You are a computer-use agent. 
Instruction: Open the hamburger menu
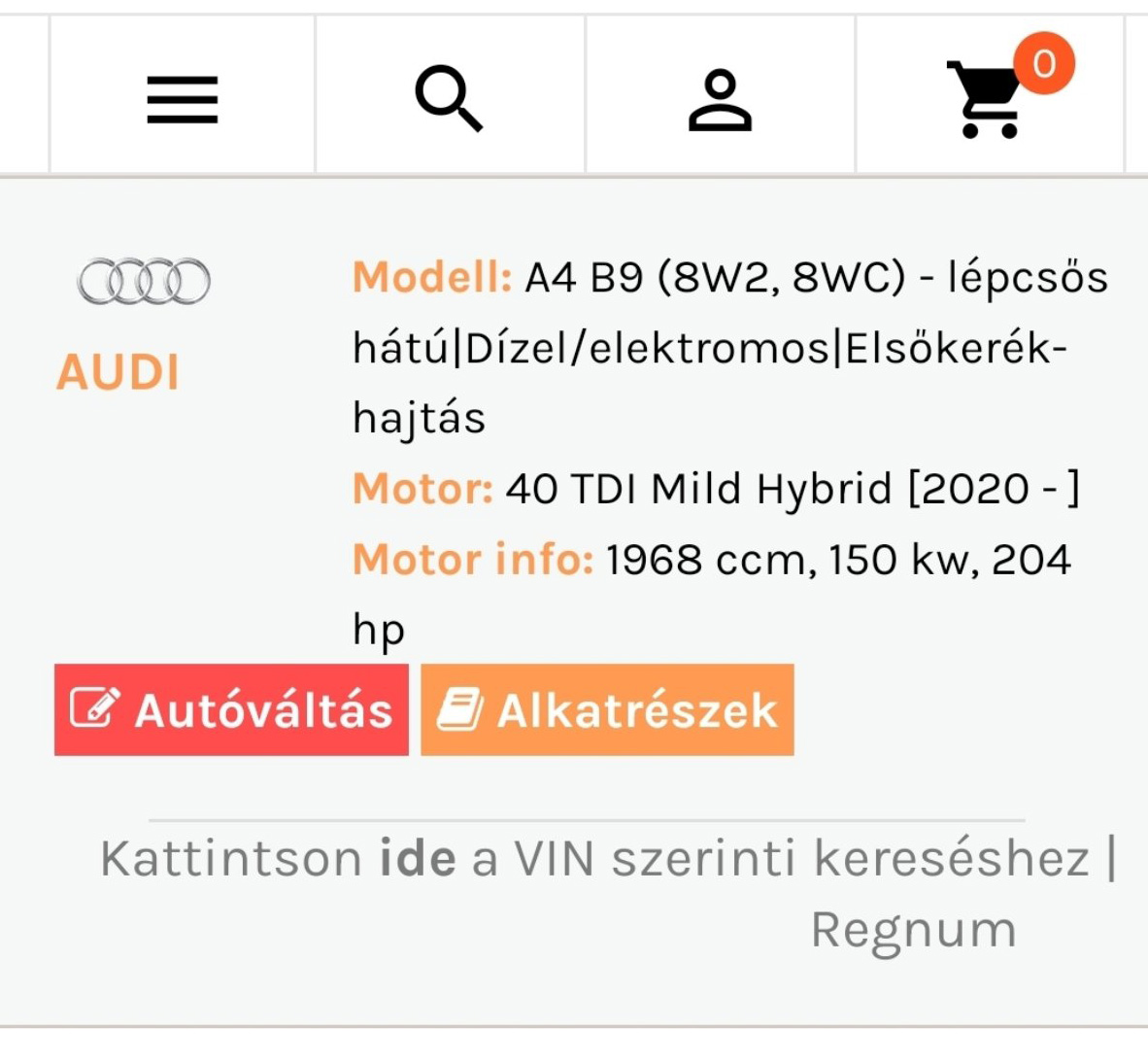(x=183, y=99)
